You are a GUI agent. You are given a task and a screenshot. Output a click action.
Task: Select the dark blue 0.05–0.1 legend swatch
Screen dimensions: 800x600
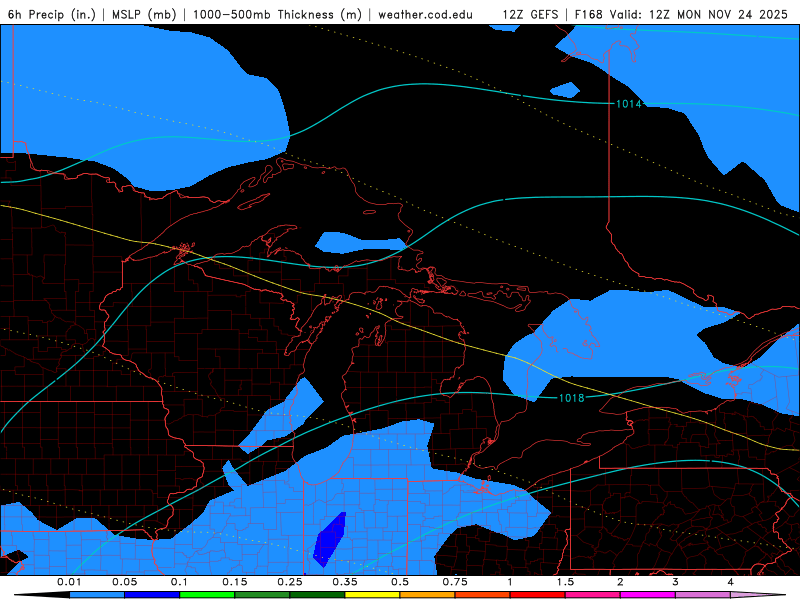[152, 595]
